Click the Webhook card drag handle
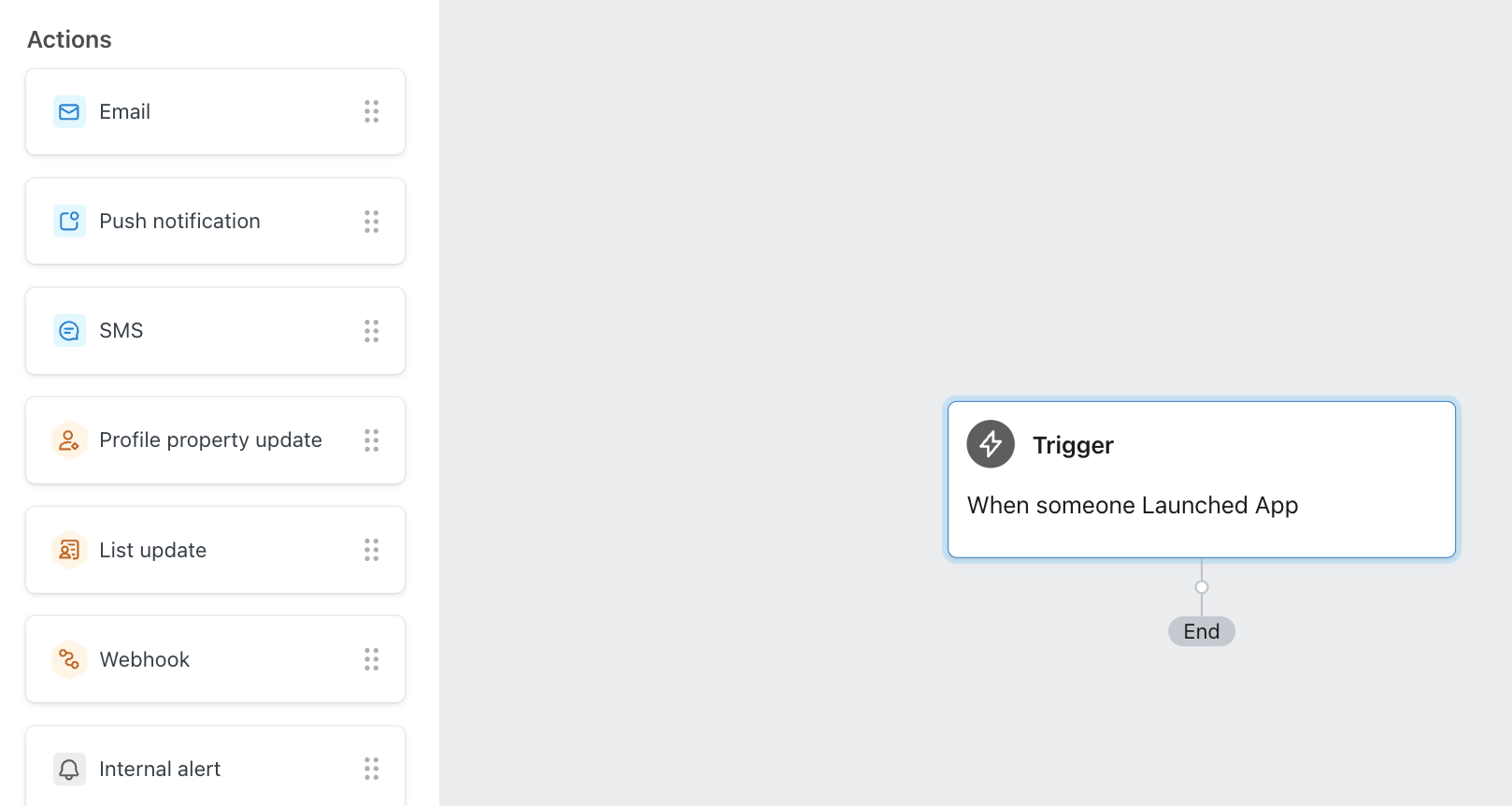This screenshot has height=806, width=1512. (x=371, y=659)
